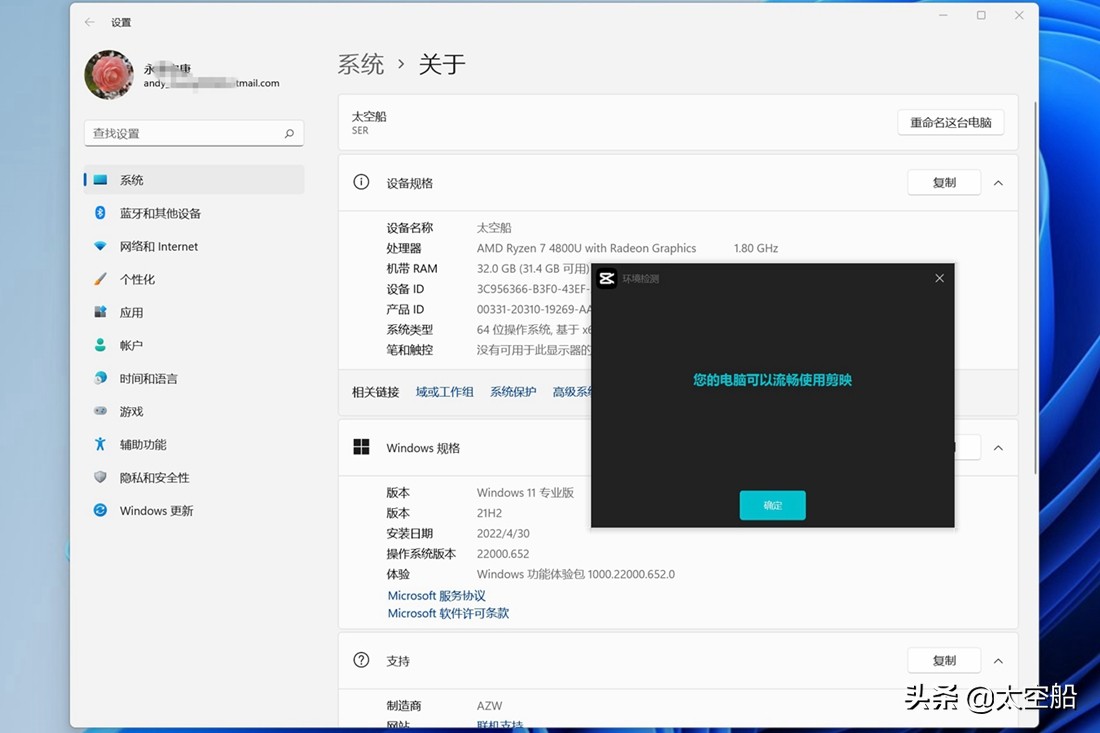Viewport: 1100px width, 733px height.
Task: Open the Microsoft 服务协议 link
Action: [436, 595]
